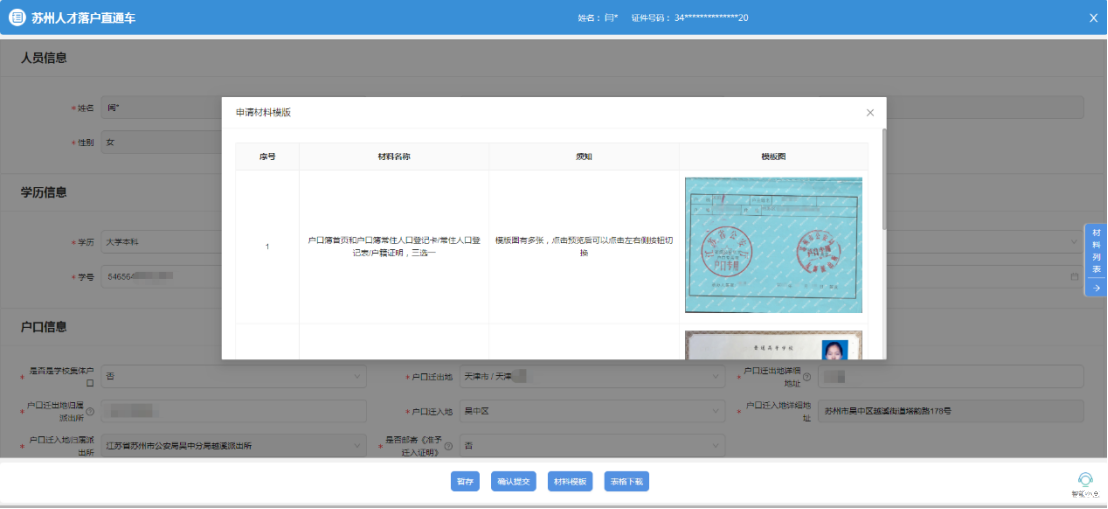The width and height of the screenshot is (1108, 509).
Task: Preview the household register template image
Action: tap(773, 245)
